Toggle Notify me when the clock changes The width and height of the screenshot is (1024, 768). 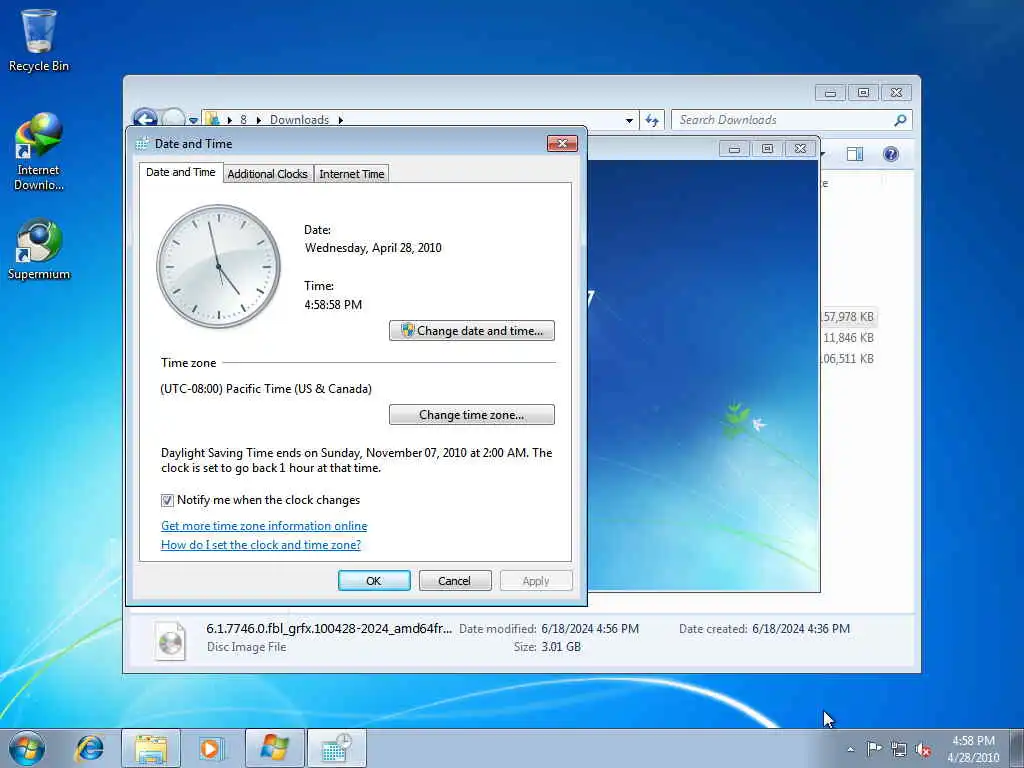pyautogui.click(x=167, y=500)
